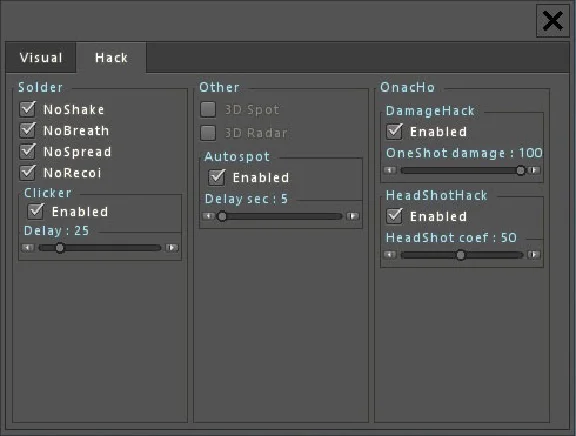Uncheck Autospot Enabled checkbox
Image resolution: width=576 pixels, height=436 pixels.
coord(217,177)
